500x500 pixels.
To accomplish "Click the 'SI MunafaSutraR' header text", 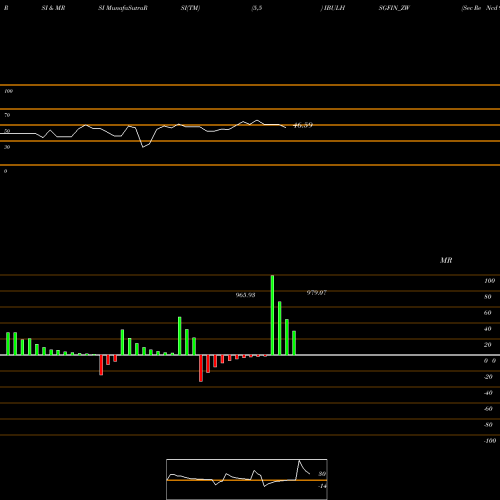I will tap(123, 8).
